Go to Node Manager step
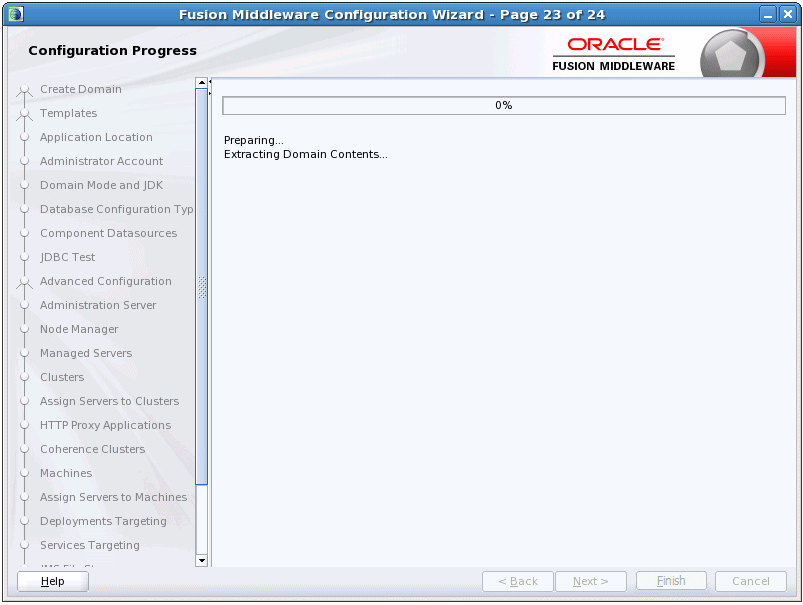 point(79,329)
